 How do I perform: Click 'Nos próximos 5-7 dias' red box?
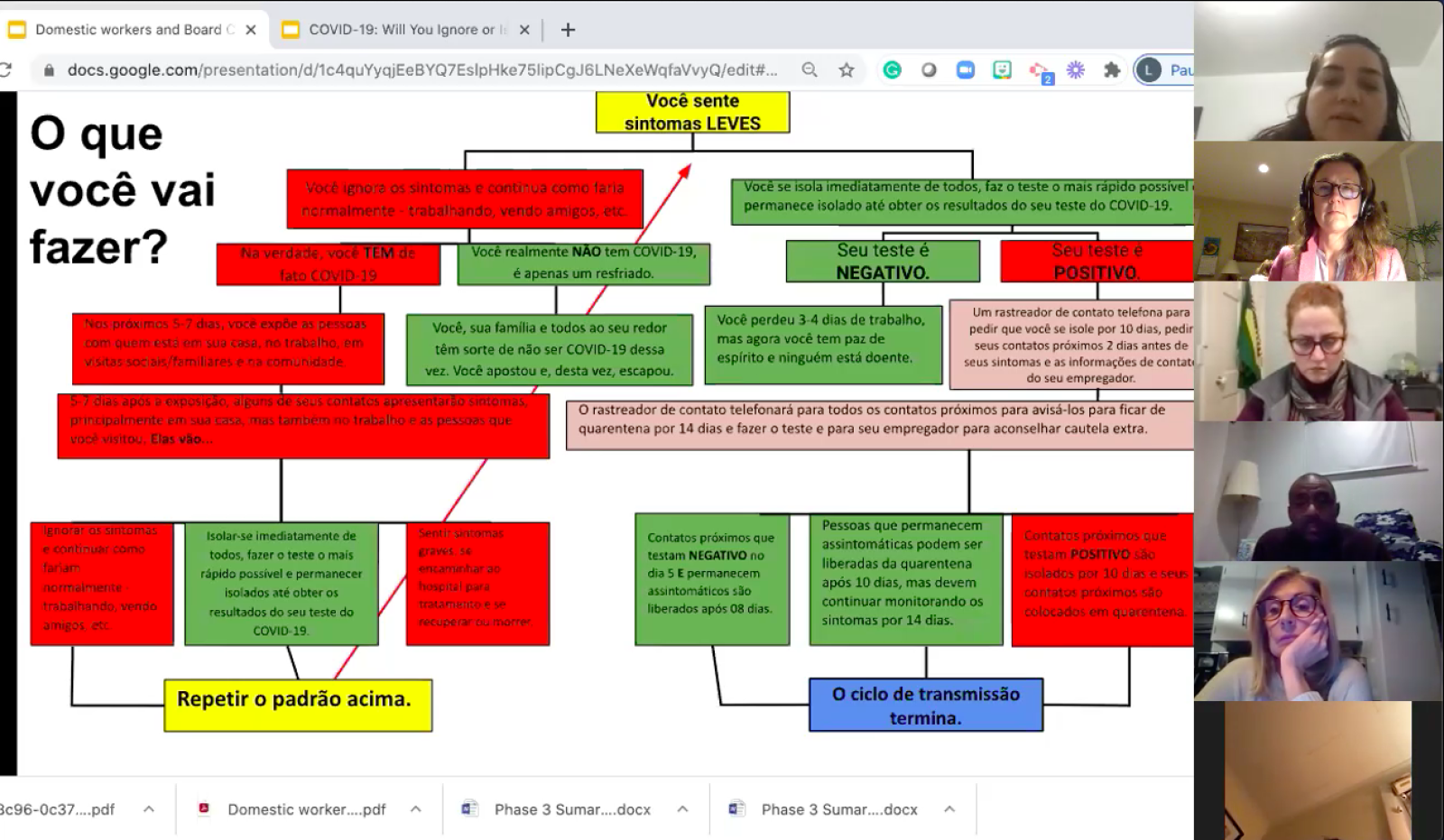pyautogui.click(x=228, y=348)
